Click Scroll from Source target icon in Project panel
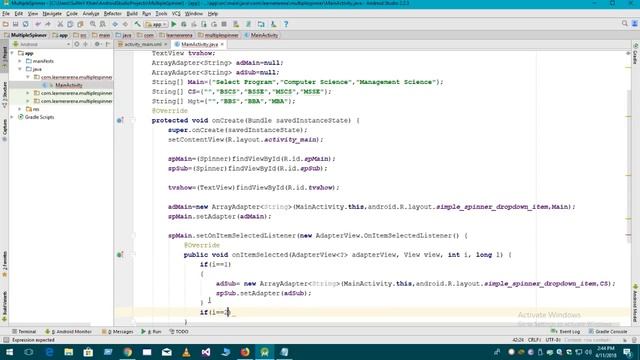Image resolution: width=640 pixels, height=360 pixels. tap(77, 44)
